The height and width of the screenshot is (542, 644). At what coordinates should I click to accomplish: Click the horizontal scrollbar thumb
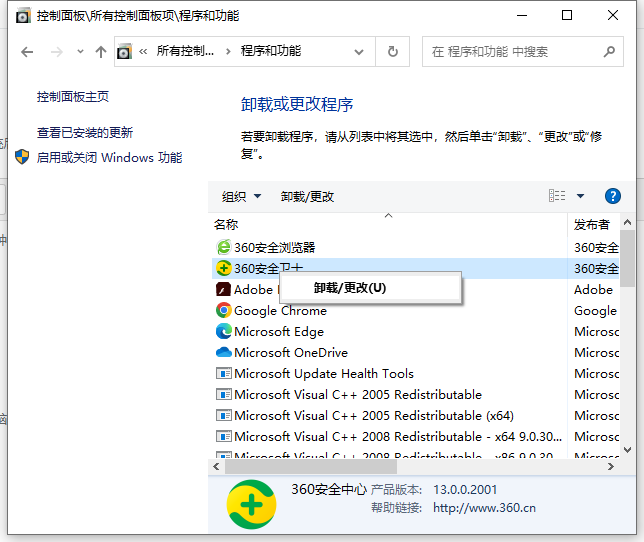[310, 466]
